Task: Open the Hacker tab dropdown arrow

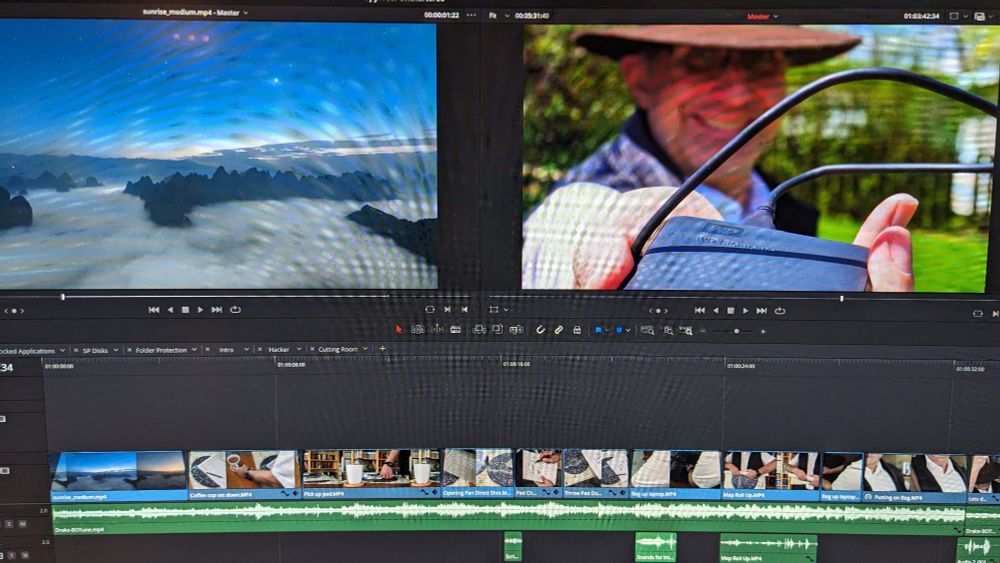Action: [298, 349]
